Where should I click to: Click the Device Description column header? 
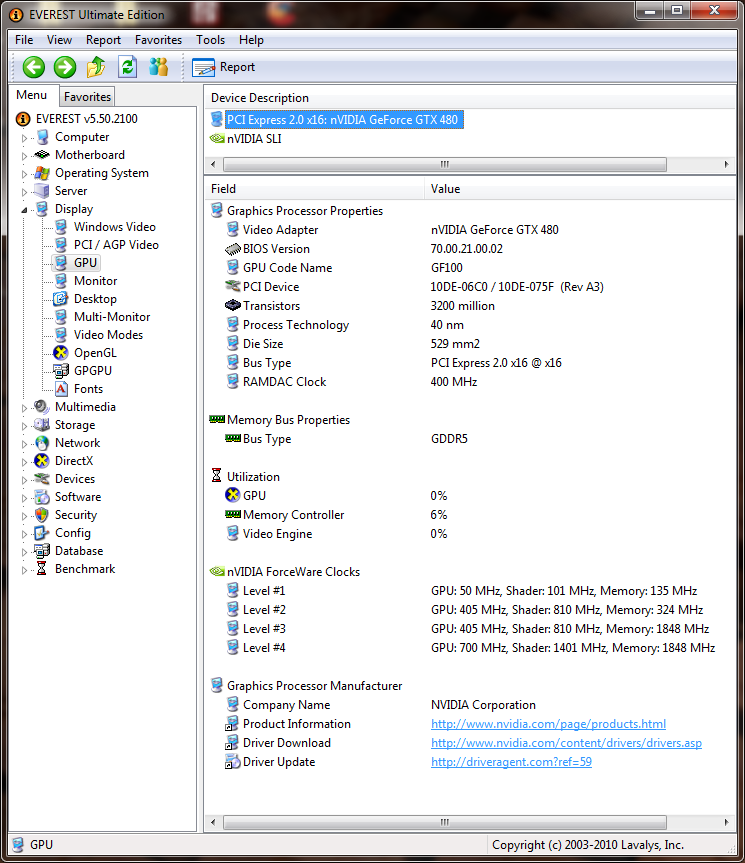(x=470, y=98)
